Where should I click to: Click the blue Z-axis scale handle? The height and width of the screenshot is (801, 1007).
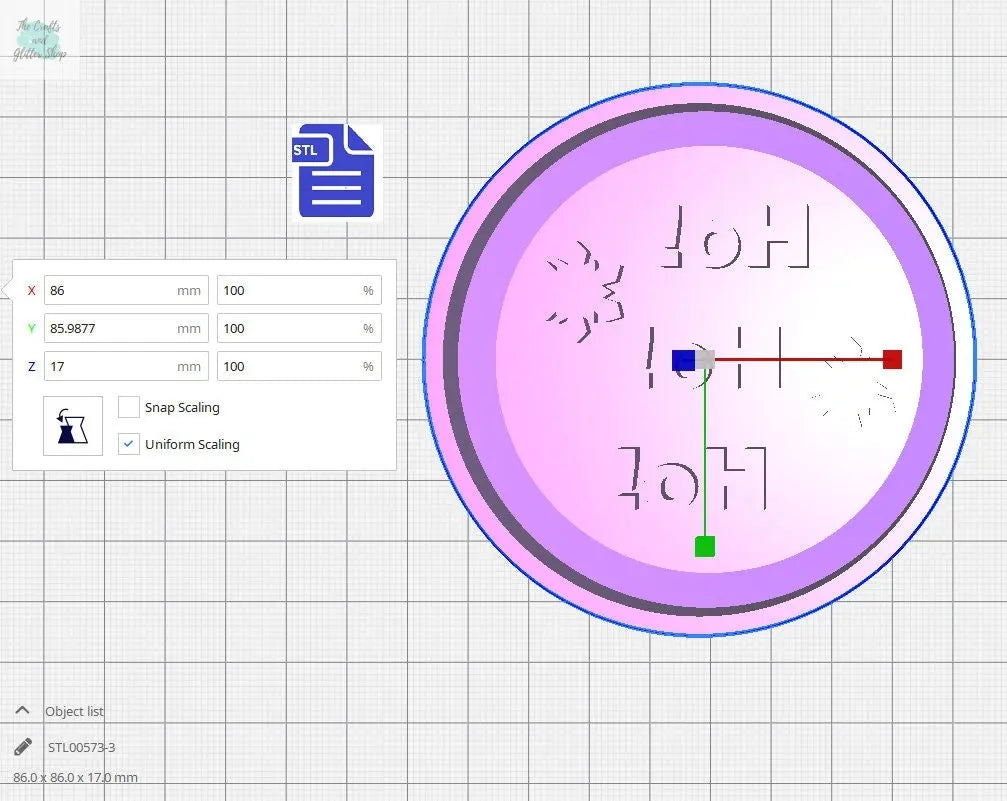683,360
